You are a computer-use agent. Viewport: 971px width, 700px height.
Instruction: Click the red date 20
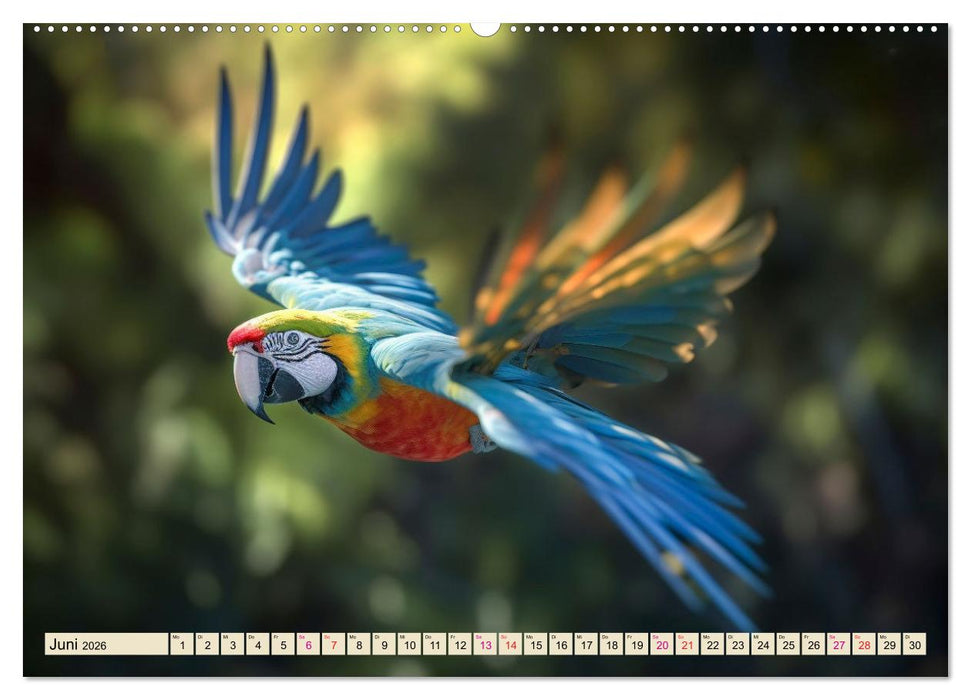pos(664,647)
